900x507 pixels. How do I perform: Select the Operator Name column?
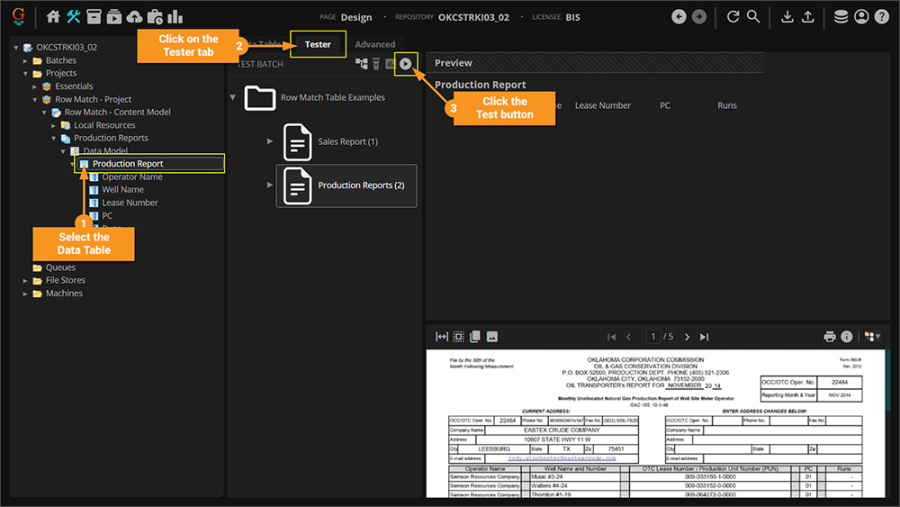[x=132, y=177]
